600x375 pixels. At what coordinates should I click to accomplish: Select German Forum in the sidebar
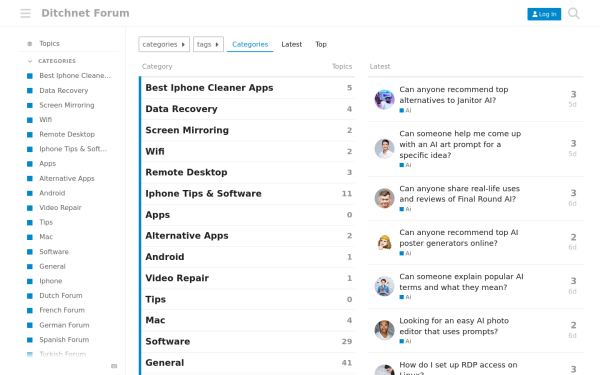click(x=64, y=325)
